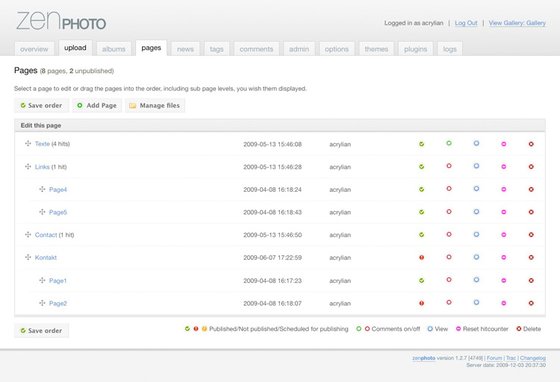
Task: View Page5 using its blue icon
Action: pyautogui.click(x=476, y=212)
